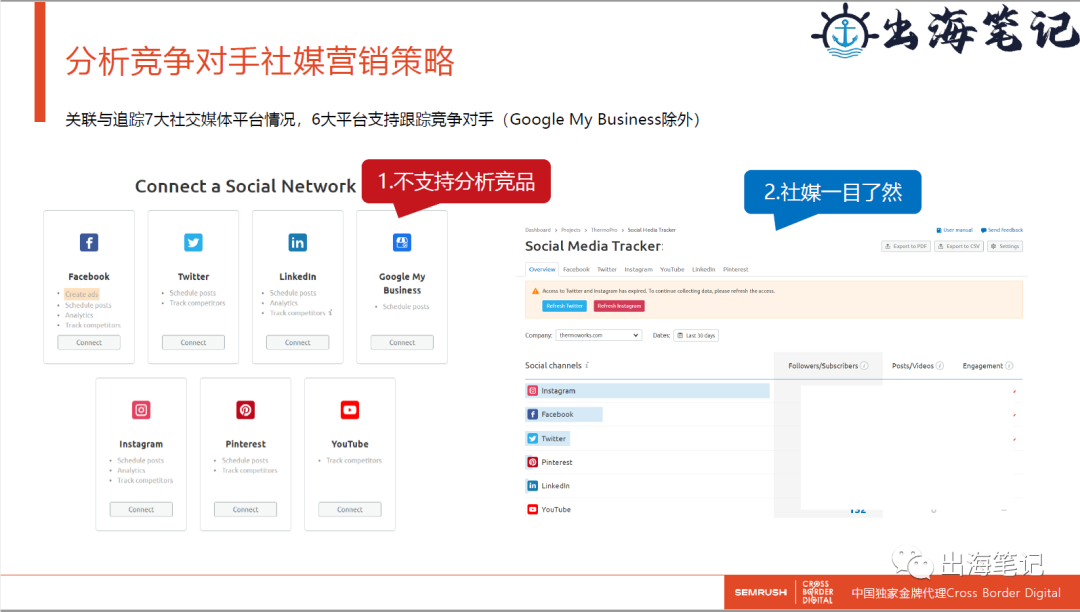Click the Pinterest icon in the Pinterest card

click(245, 410)
